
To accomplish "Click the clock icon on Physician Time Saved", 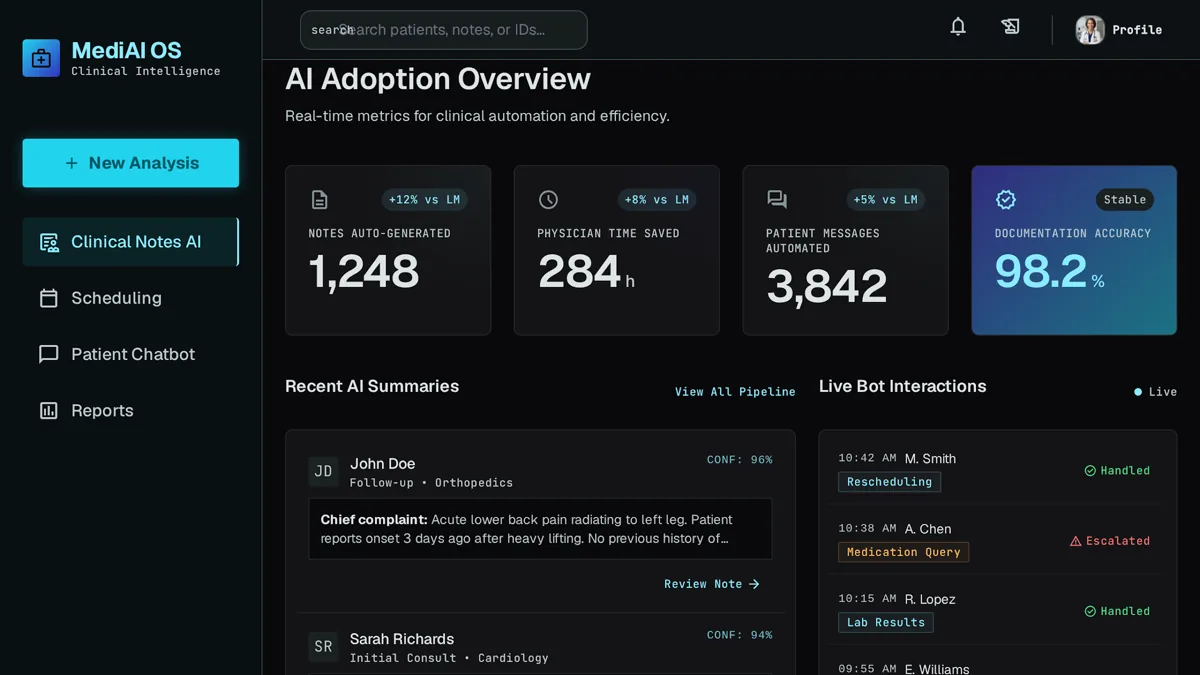I will (548, 200).
